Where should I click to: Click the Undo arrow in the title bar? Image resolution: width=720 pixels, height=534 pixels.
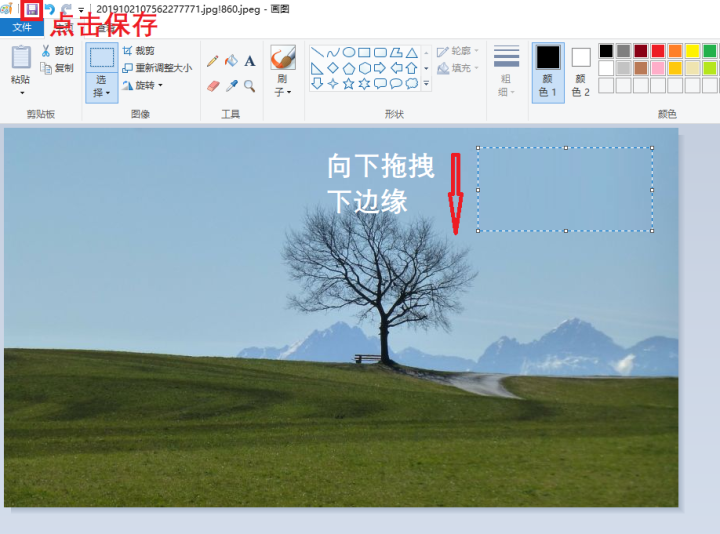click(50, 9)
